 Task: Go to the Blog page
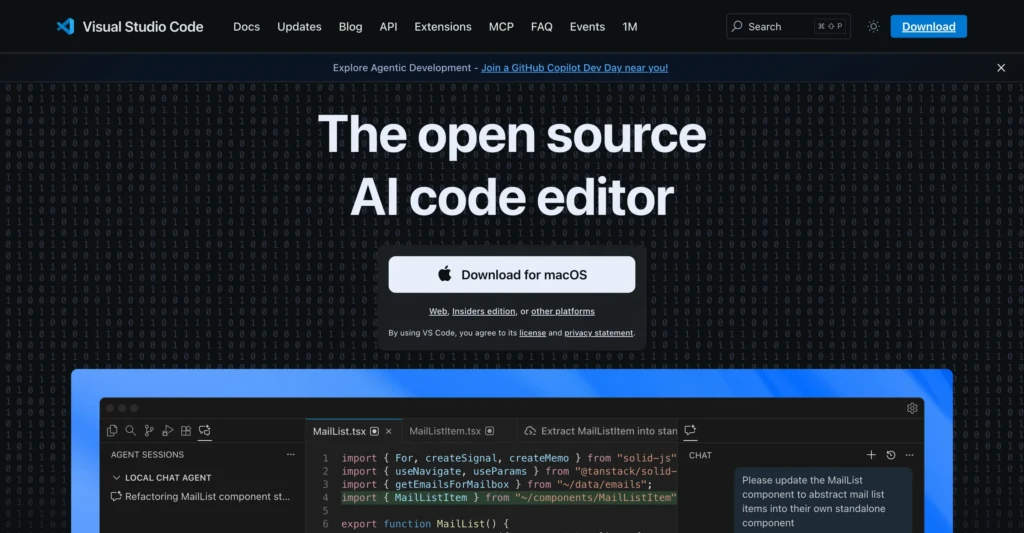click(350, 27)
